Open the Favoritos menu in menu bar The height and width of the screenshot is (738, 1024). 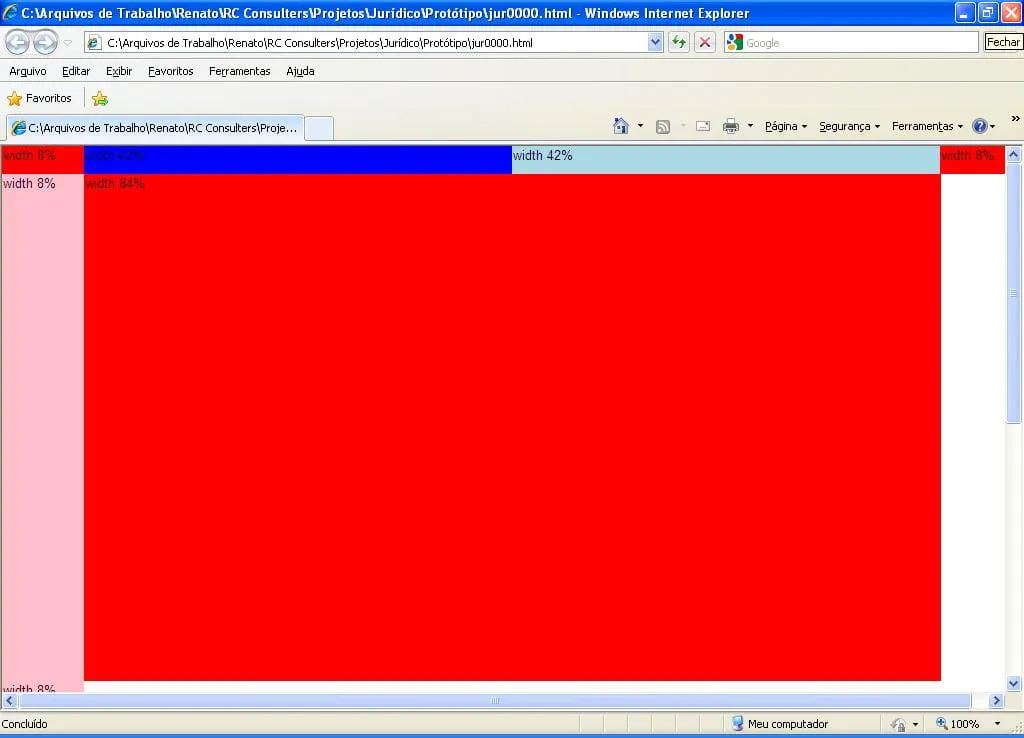170,71
